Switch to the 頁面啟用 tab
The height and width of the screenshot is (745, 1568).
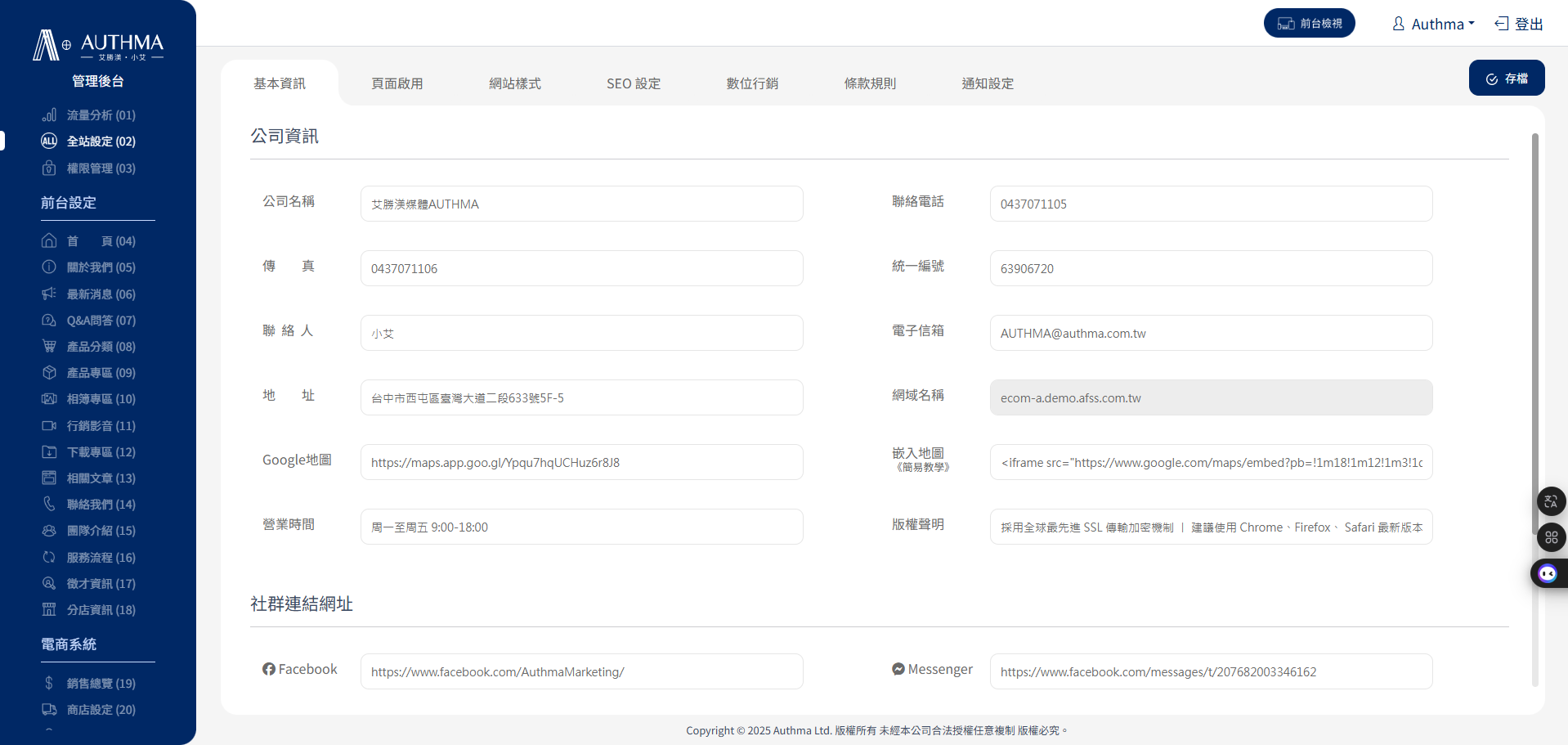(397, 83)
